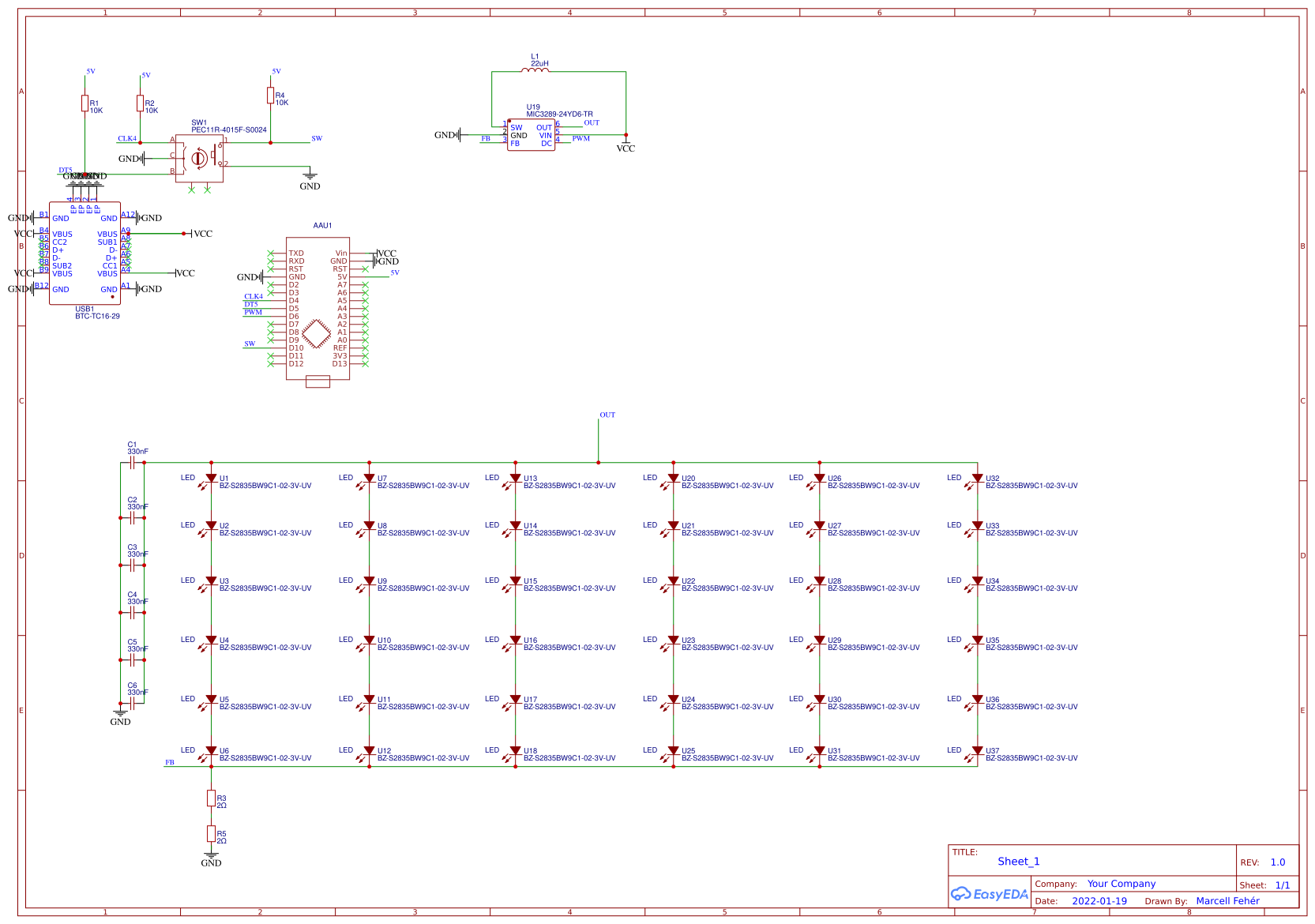Click the part label 'PEC11R-4015F-S0024'
This screenshot has width=1315, height=924.
click(229, 130)
